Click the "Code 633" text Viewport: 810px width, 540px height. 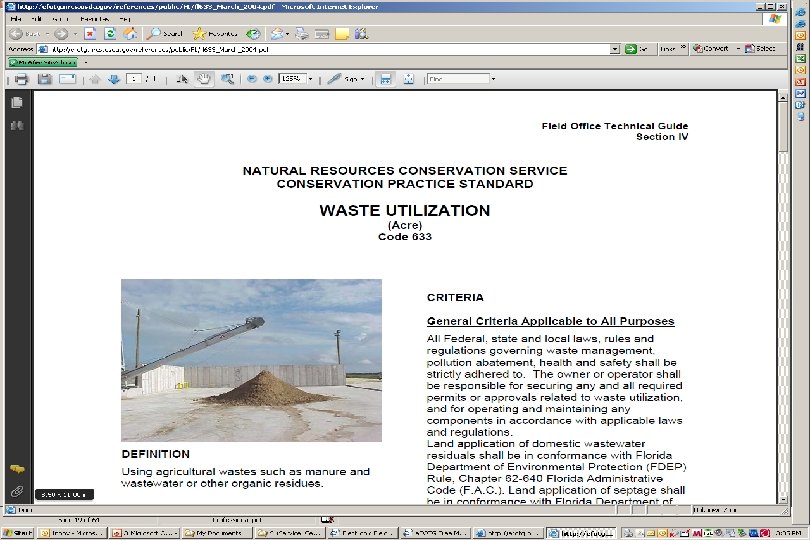[404, 237]
